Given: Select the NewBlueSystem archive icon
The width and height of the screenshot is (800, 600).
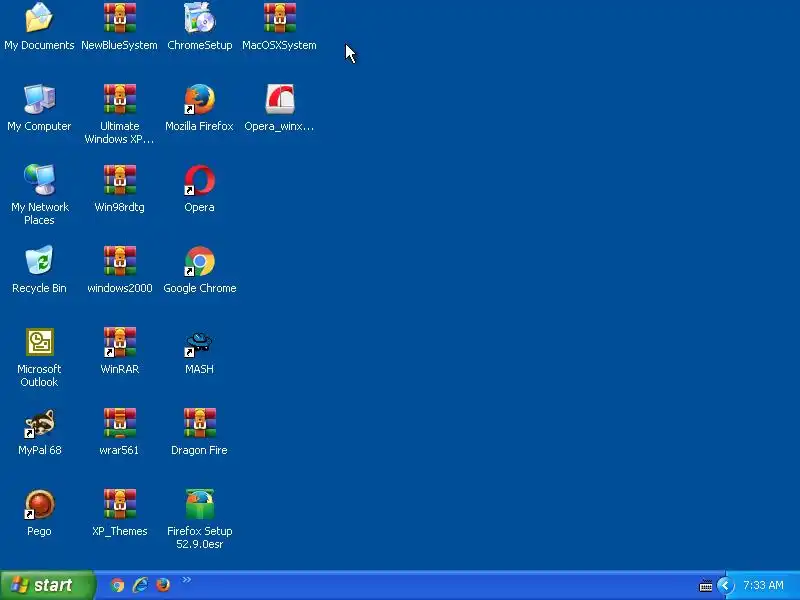Looking at the screenshot, I should click(x=120, y=18).
